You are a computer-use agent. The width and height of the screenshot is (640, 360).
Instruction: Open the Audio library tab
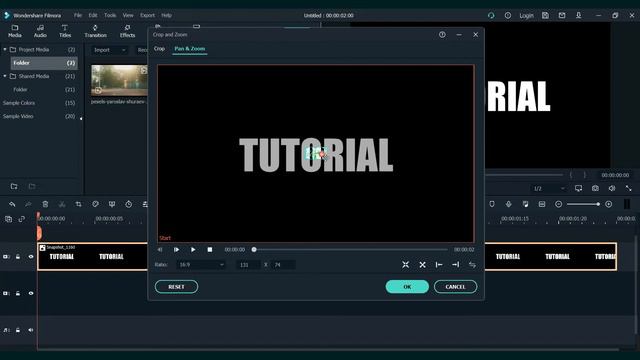[40, 31]
